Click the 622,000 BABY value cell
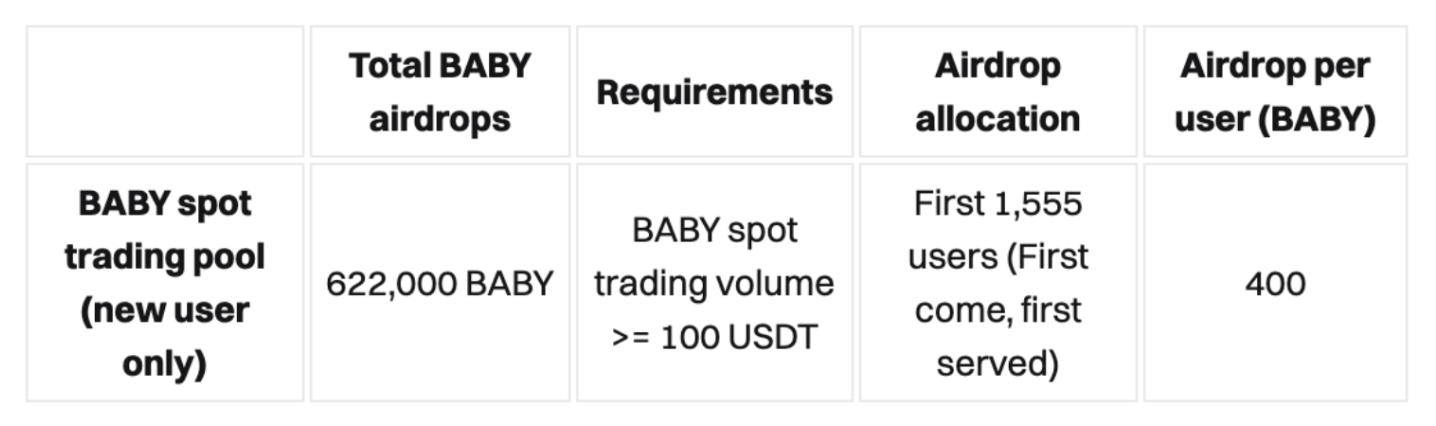1436x426 pixels. tap(440, 283)
